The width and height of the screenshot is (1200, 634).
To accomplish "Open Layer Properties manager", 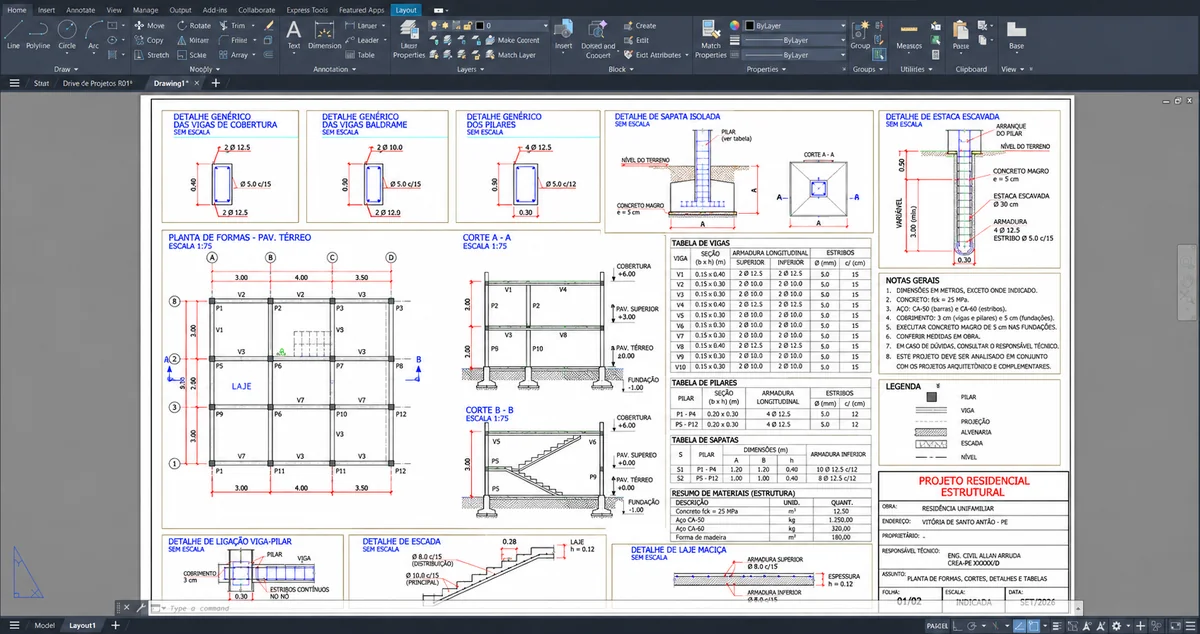I will pyautogui.click(x=409, y=38).
